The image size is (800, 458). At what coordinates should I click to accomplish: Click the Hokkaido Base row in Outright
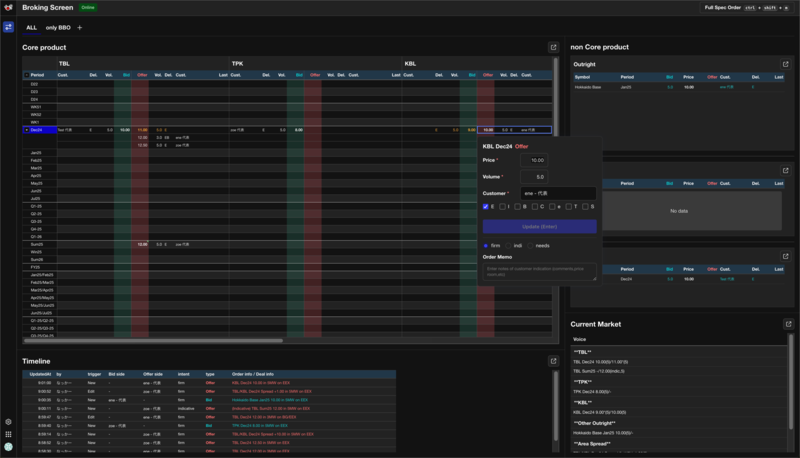pyautogui.click(x=679, y=87)
